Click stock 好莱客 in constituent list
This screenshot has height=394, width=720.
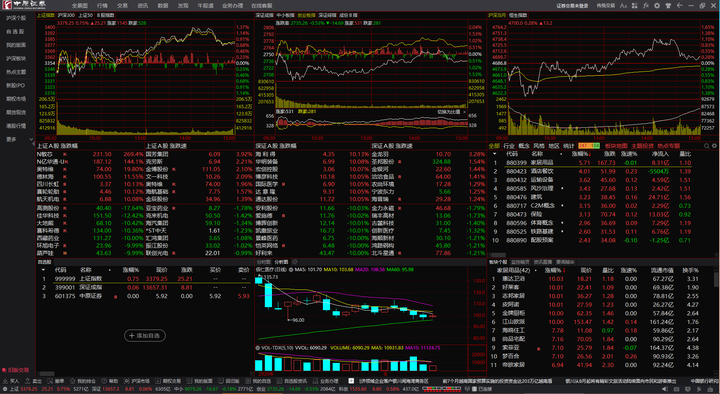[x=510, y=287]
